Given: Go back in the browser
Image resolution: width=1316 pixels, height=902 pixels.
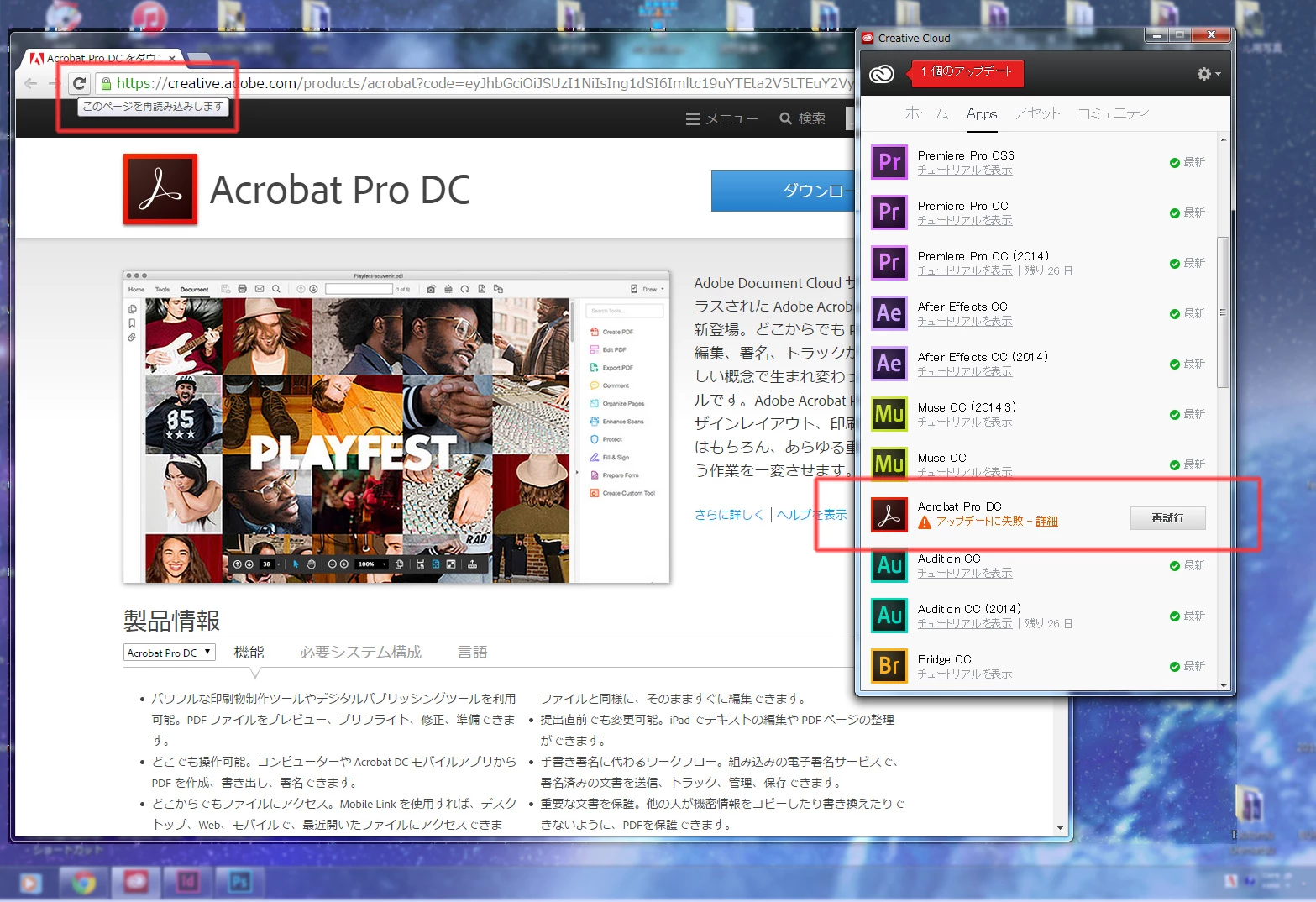Looking at the screenshot, I should click(x=31, y=83).
